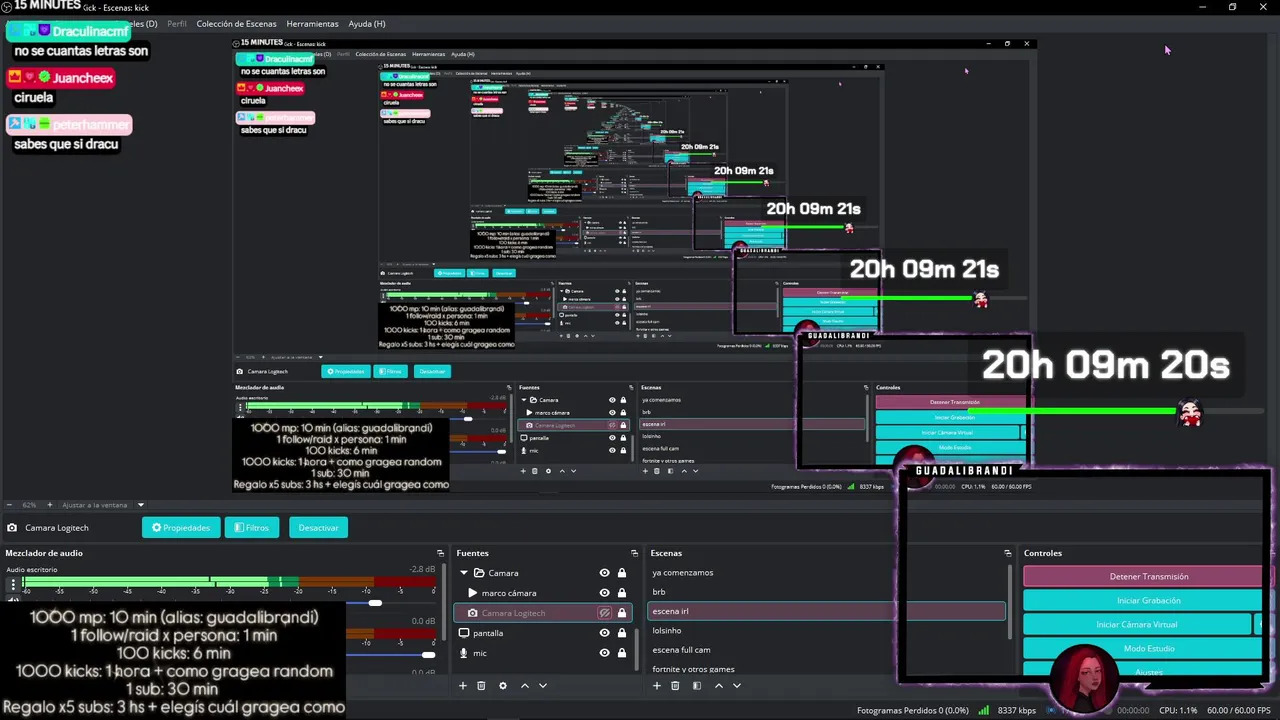
Task: Delete the selected scene with trash icon
Action: 675,686
